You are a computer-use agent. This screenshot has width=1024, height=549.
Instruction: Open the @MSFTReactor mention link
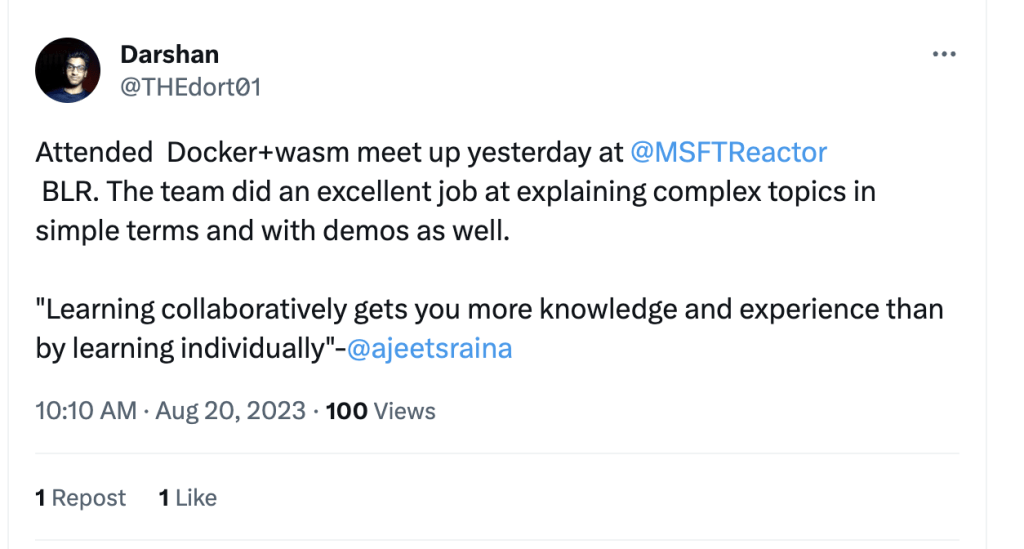728,153
